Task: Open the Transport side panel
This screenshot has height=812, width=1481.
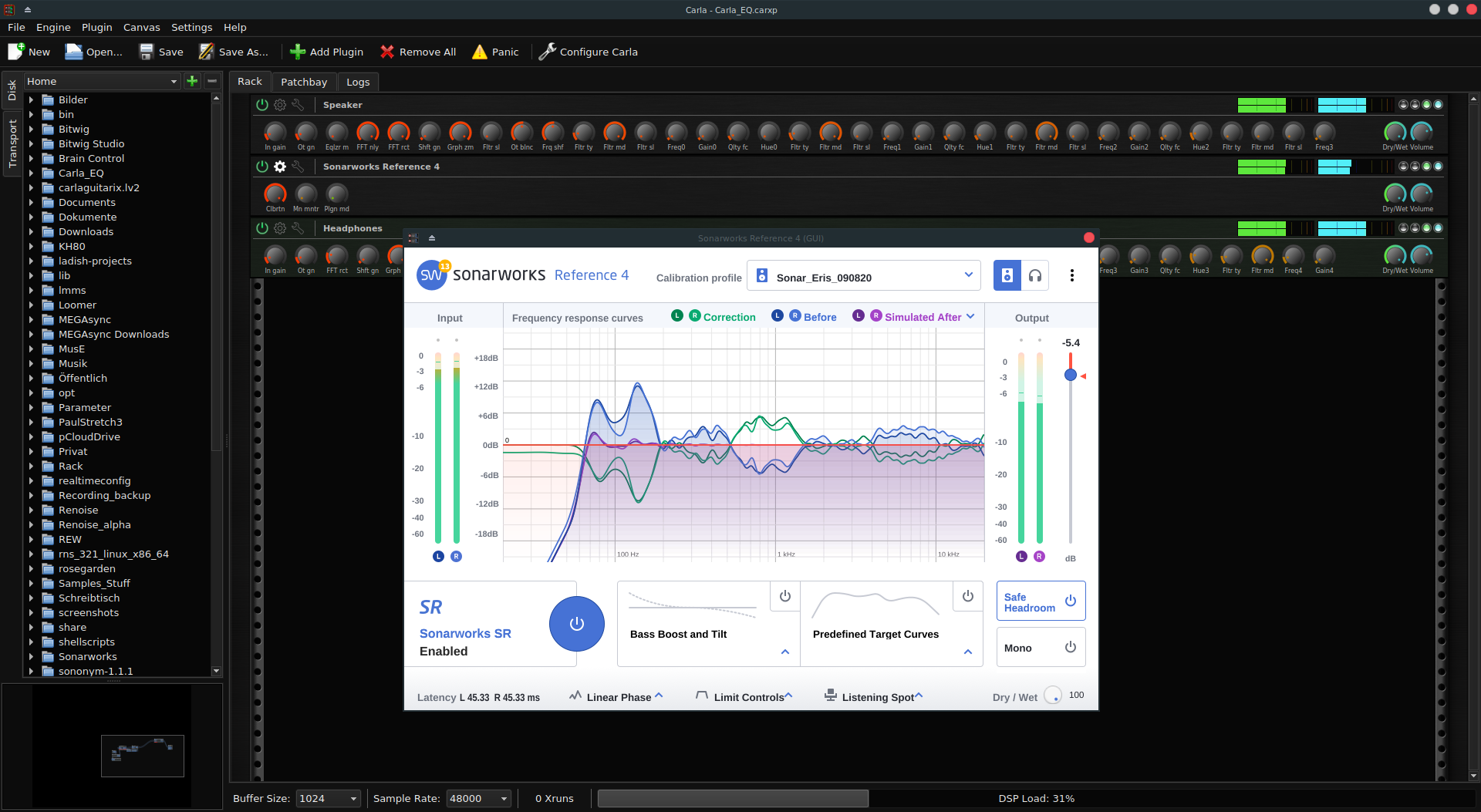Action: tap(12, 143)
